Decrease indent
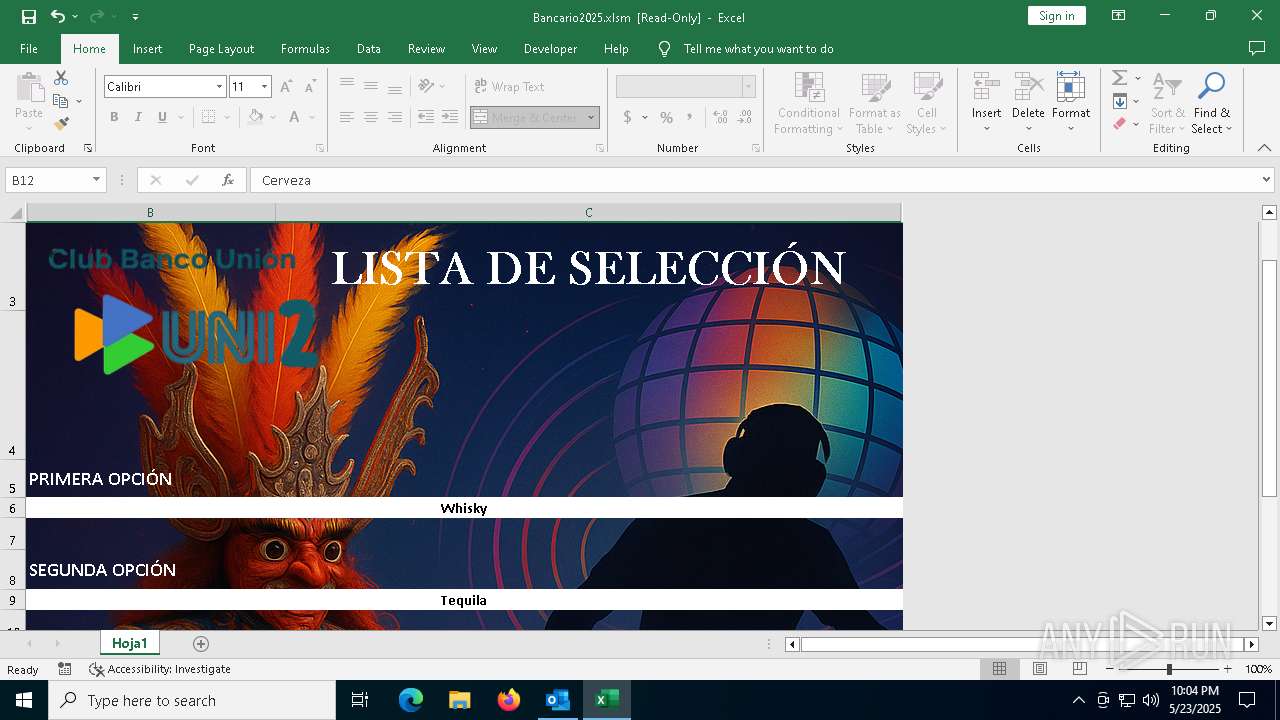This screenshot has width=1280, height=720. pyautogui.click(x=426, y=117)
